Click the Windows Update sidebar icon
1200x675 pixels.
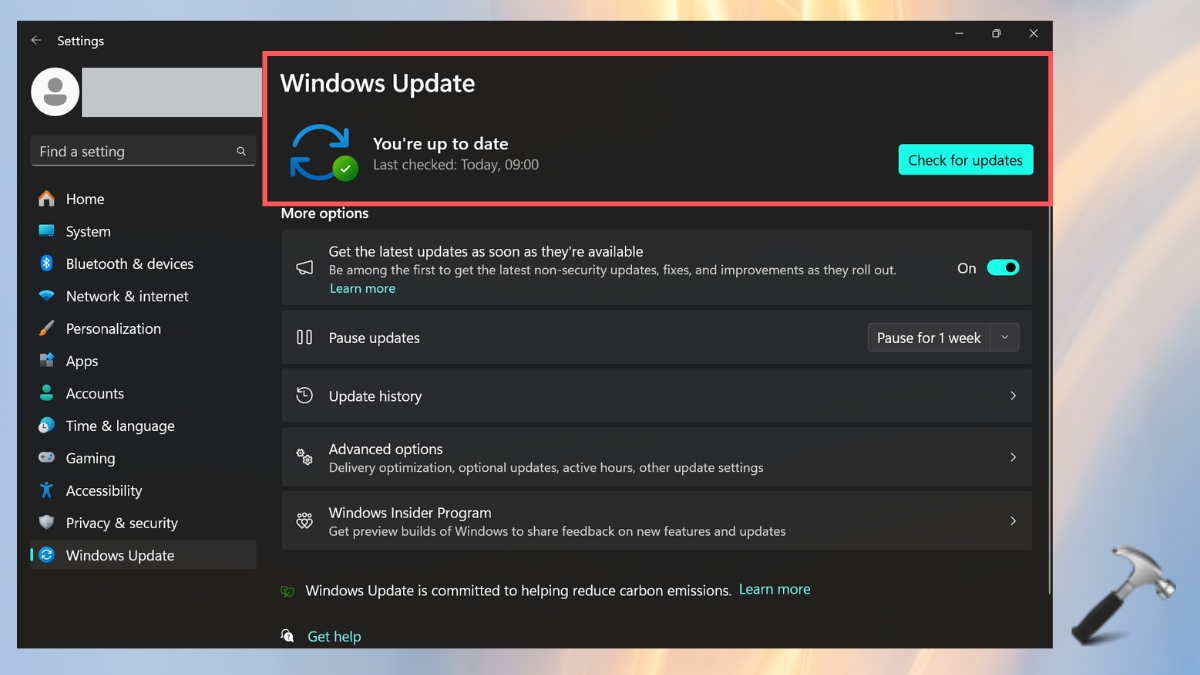(46, 555)
